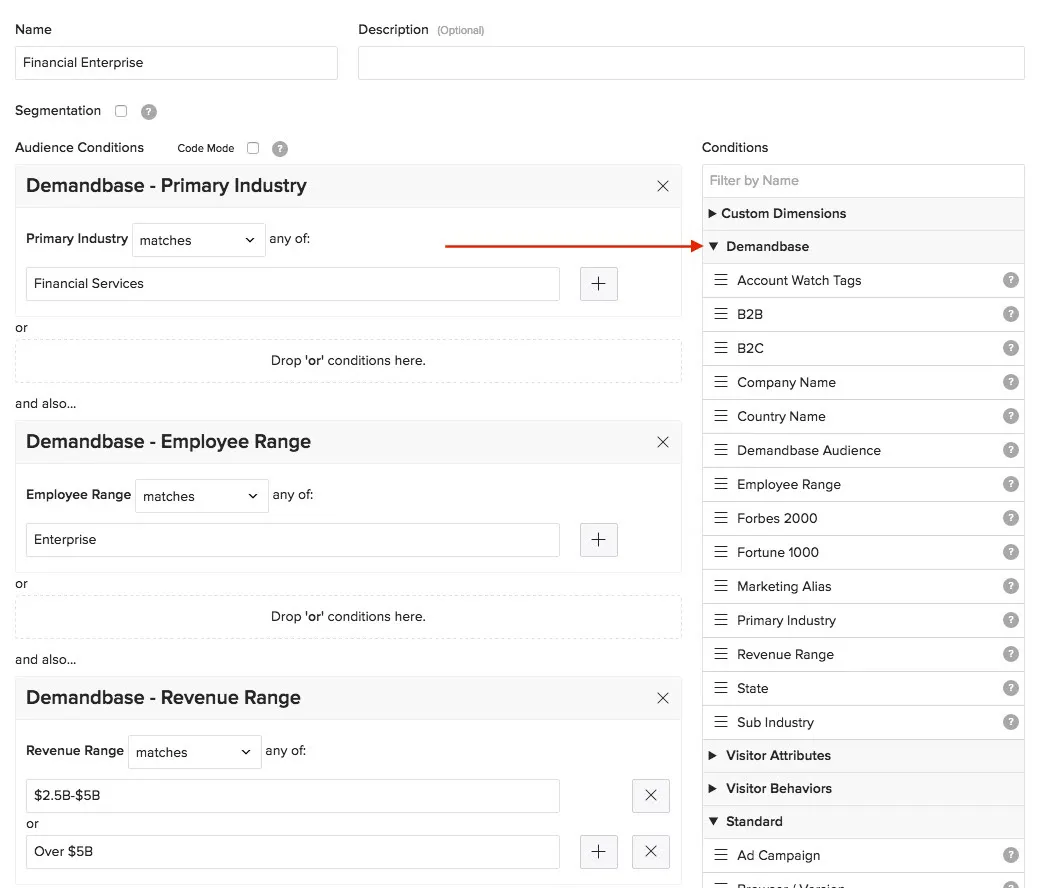Show help for Country Name condition

(1010, 416)
